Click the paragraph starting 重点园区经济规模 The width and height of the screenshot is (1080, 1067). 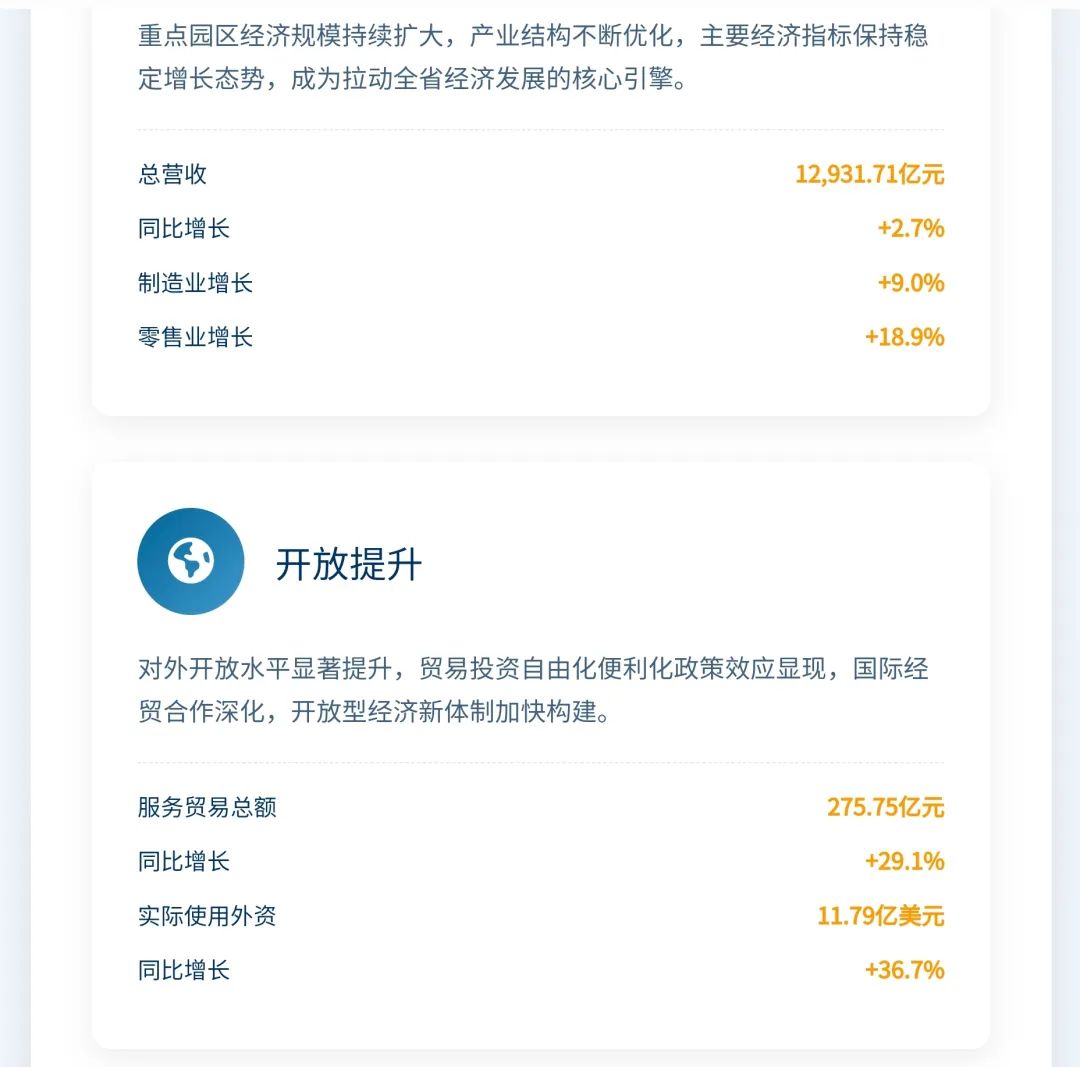(533, 57)
